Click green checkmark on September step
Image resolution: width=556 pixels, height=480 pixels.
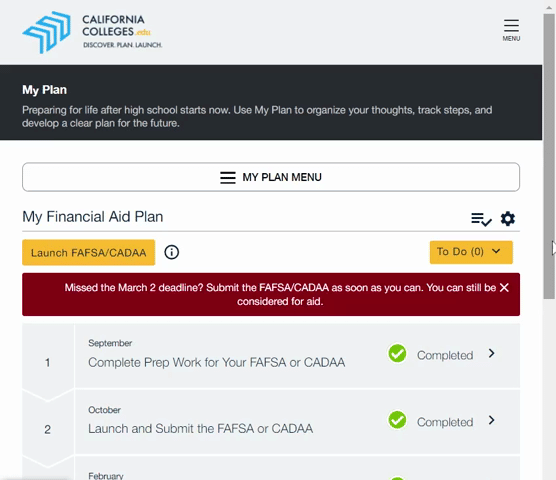click(x=397, y=353)
